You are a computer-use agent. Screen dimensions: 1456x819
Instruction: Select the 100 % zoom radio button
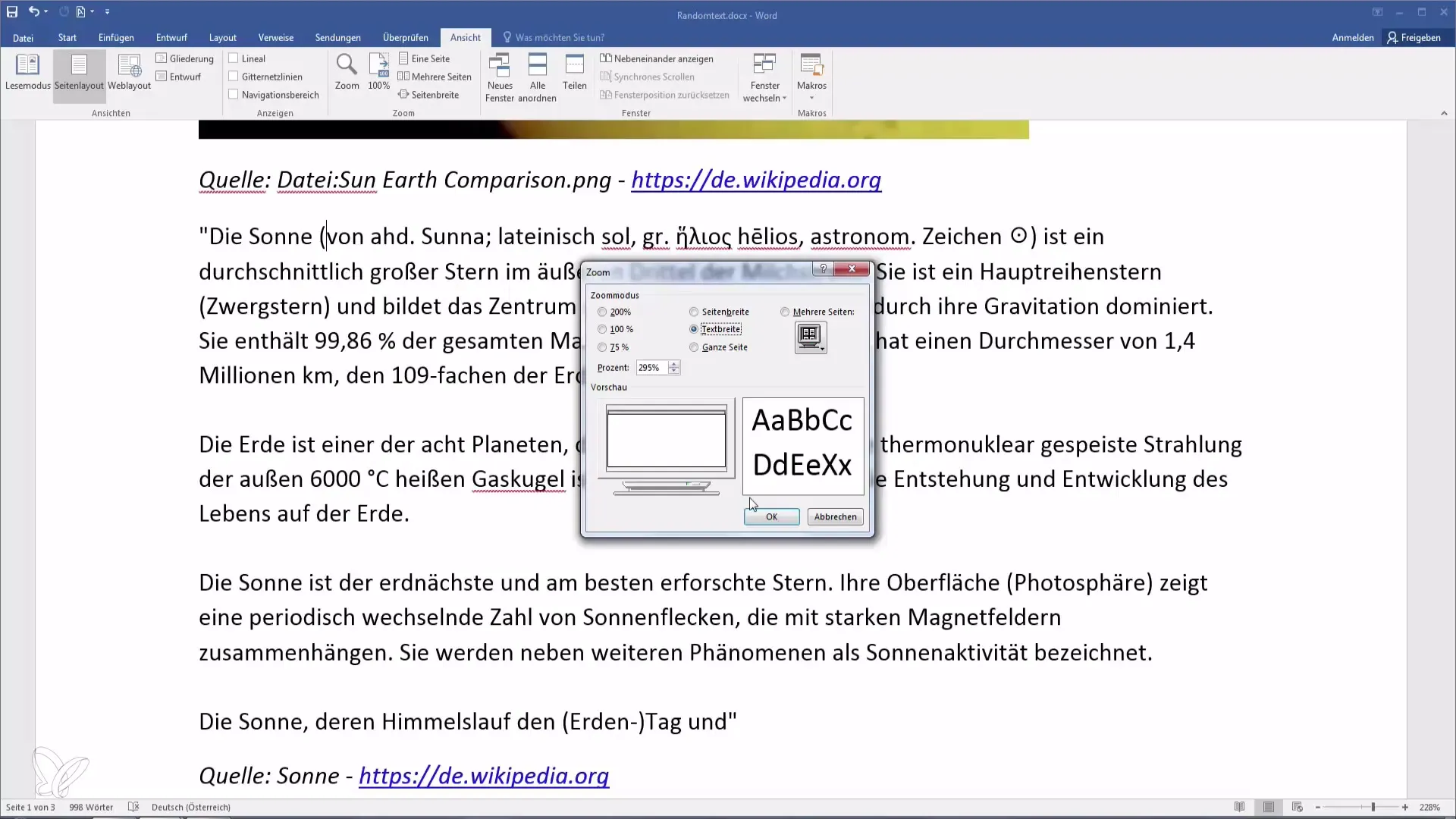602,329
